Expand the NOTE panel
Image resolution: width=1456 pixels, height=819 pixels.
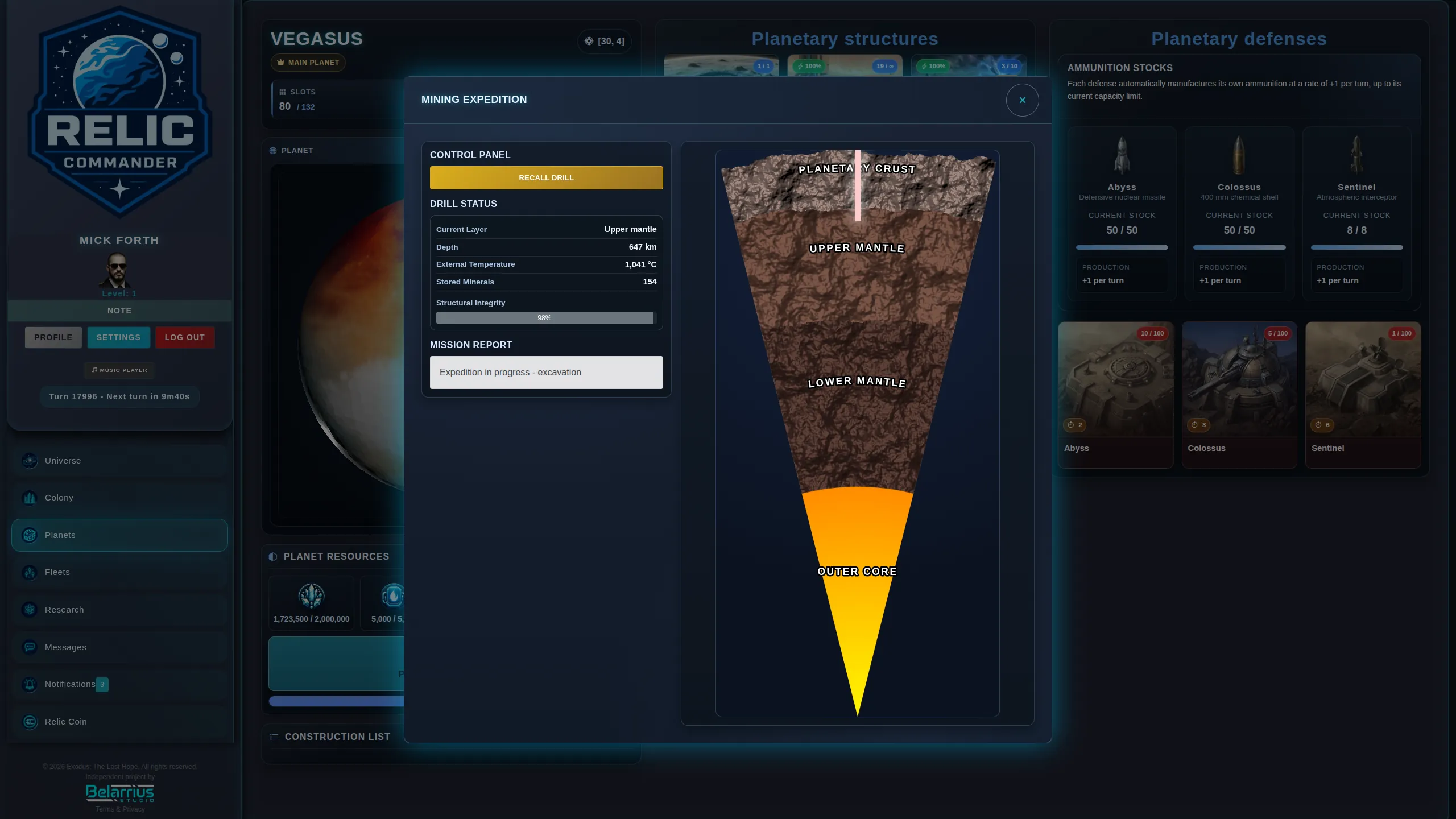[119, 311]
